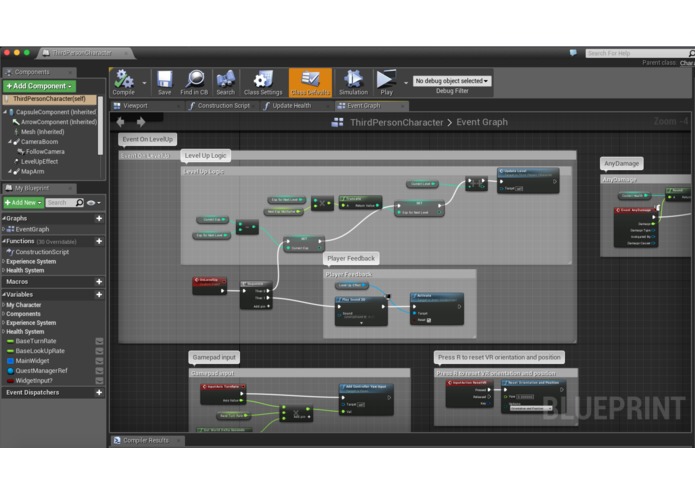Screen dimensions: 695x494
Task: Add a new graph with plus button
Action: [x=99, y=218]
